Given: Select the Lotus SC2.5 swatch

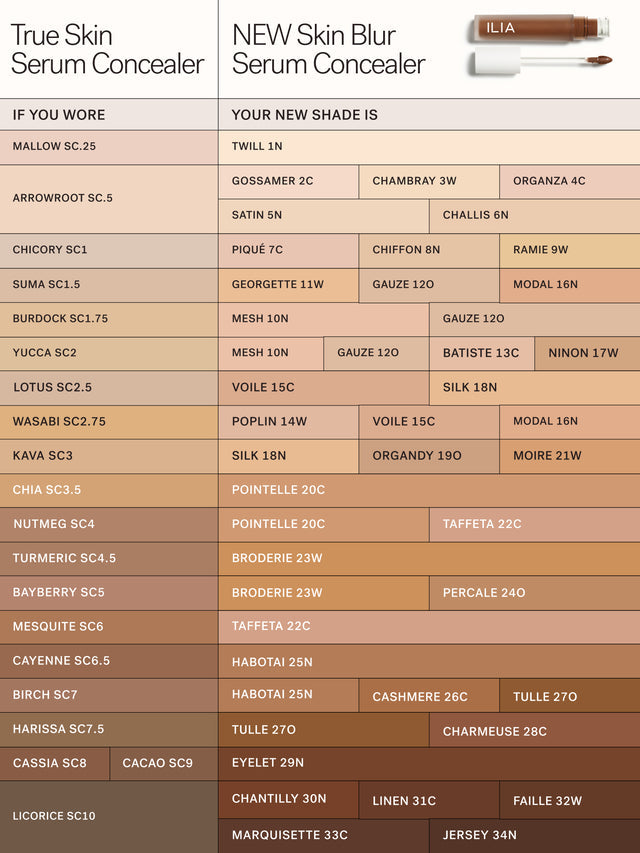Looking at the screenshot, I should (109, 388).
